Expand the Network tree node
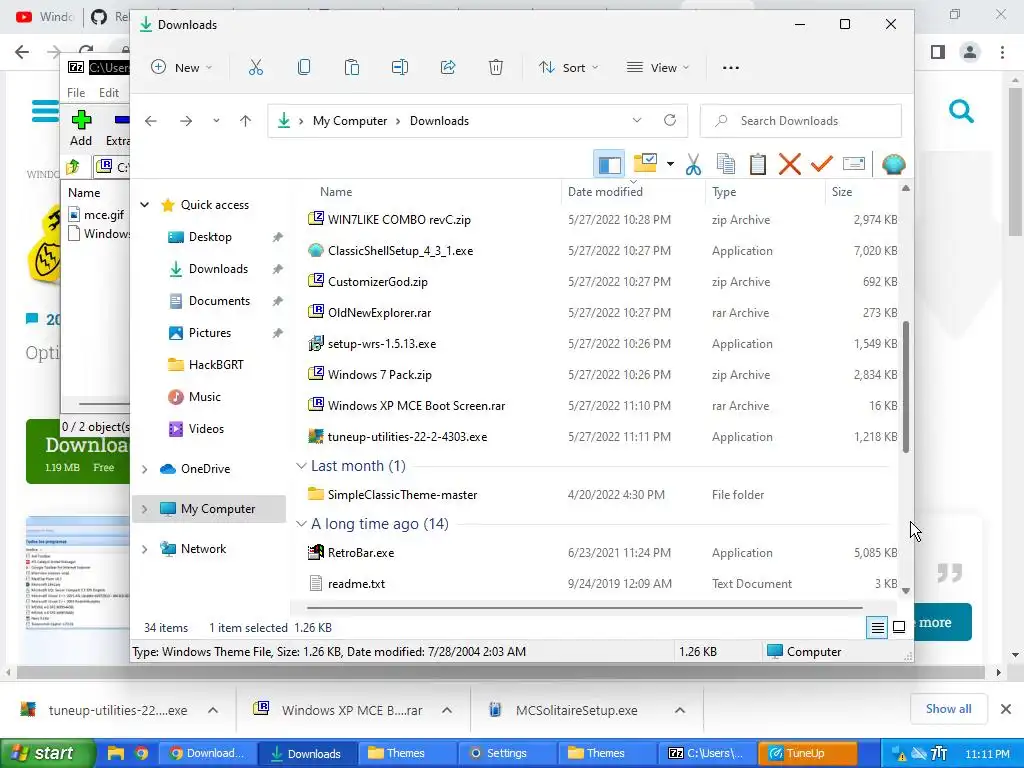Screen dimensions: 1024x768 click(144, 549)
